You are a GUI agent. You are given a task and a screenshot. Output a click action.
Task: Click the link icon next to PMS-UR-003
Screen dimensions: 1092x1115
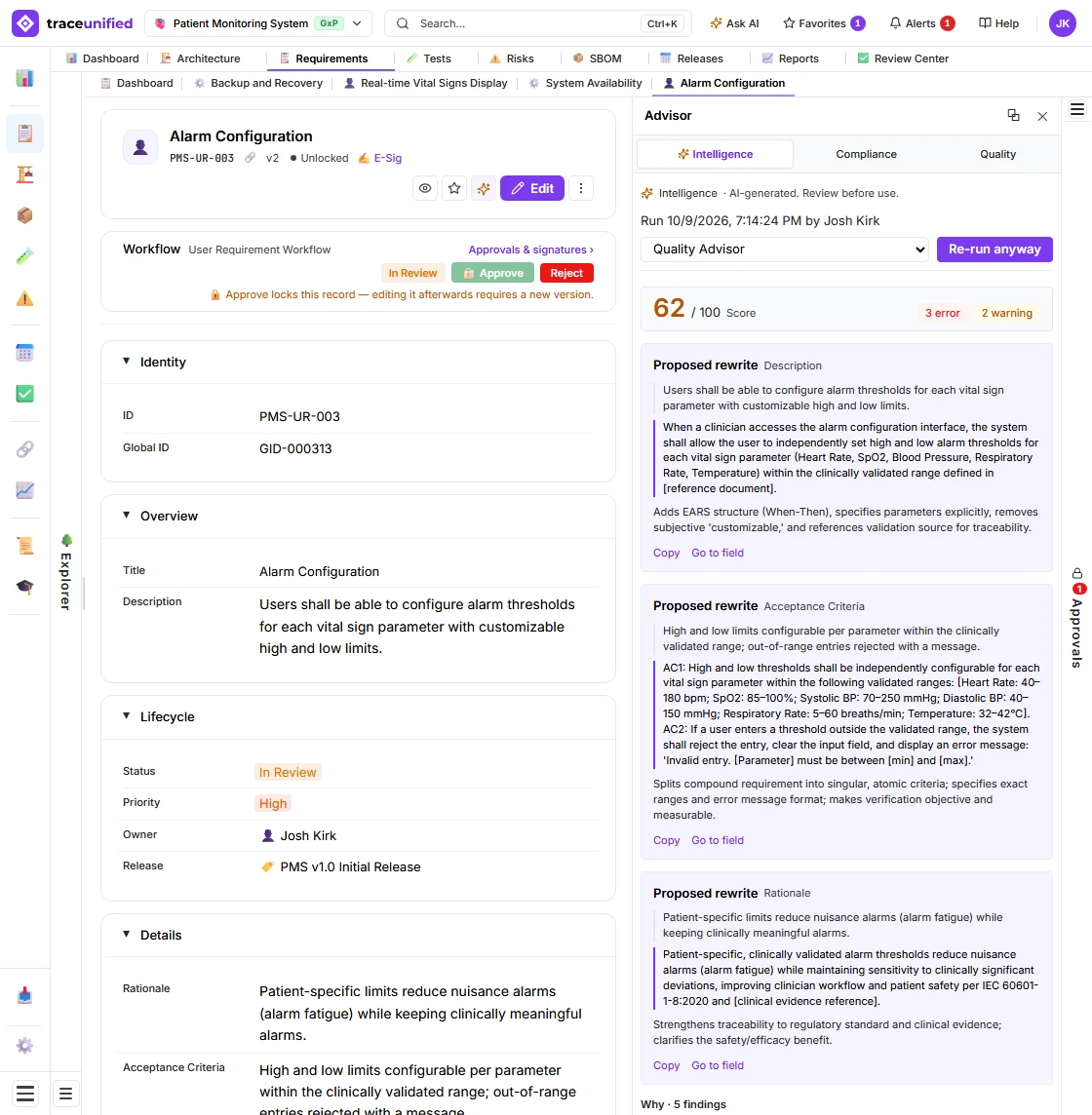pyautogui.click(x=250, y=158)
